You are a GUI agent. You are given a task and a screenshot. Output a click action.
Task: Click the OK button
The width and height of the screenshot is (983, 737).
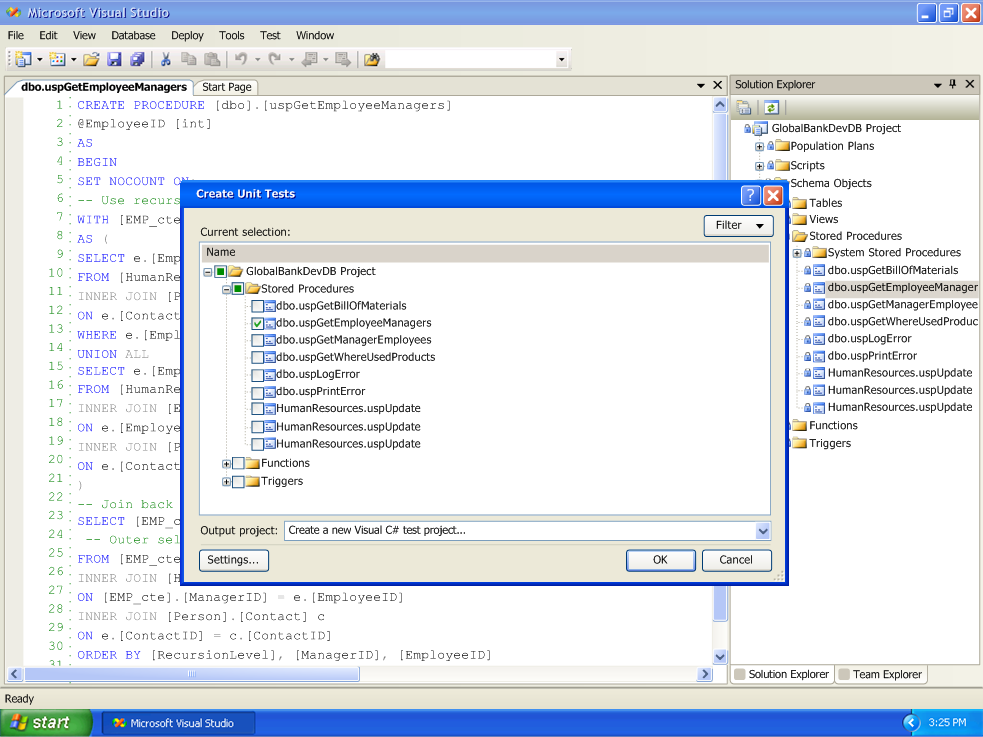(x=660, y=560)
